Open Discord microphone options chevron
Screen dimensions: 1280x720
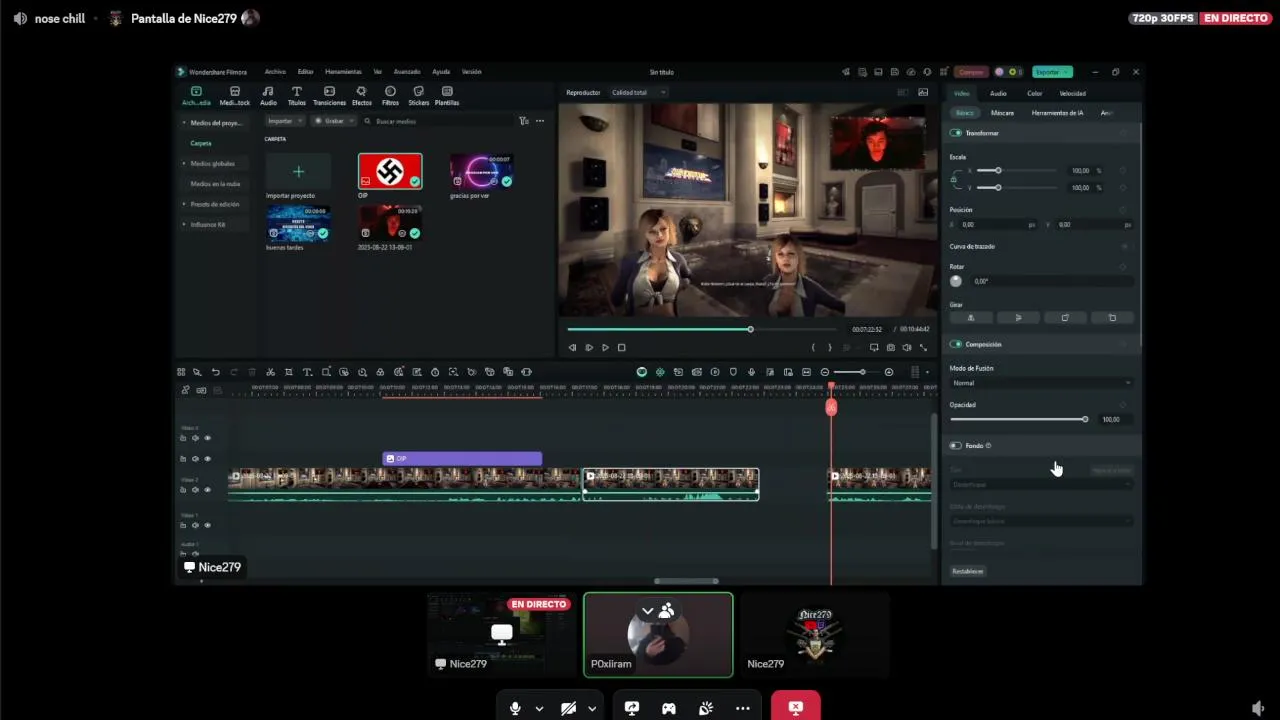coord(539,708)
